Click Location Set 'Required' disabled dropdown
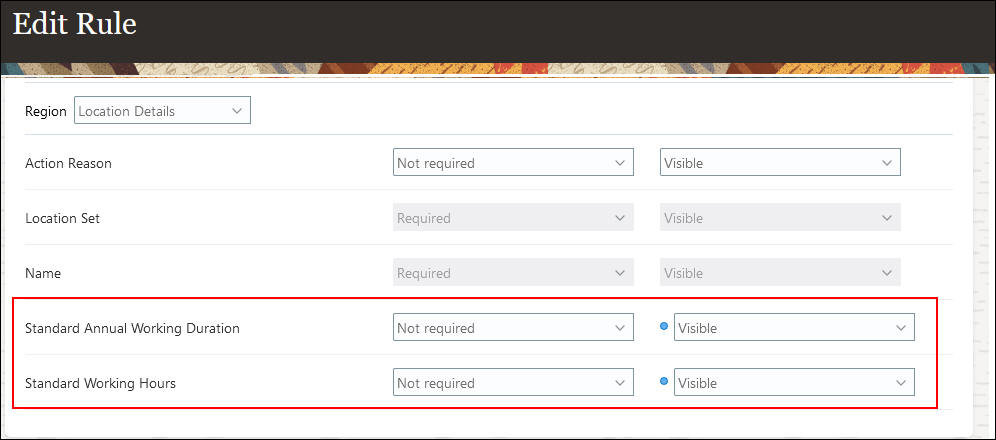Screen dimensions: 996x440 tap(513, 218)
